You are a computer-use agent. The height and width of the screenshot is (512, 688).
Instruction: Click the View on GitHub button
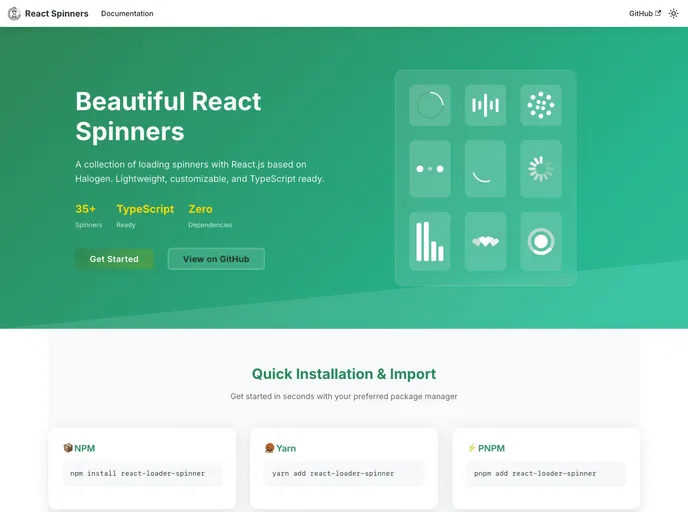point(216,259)
